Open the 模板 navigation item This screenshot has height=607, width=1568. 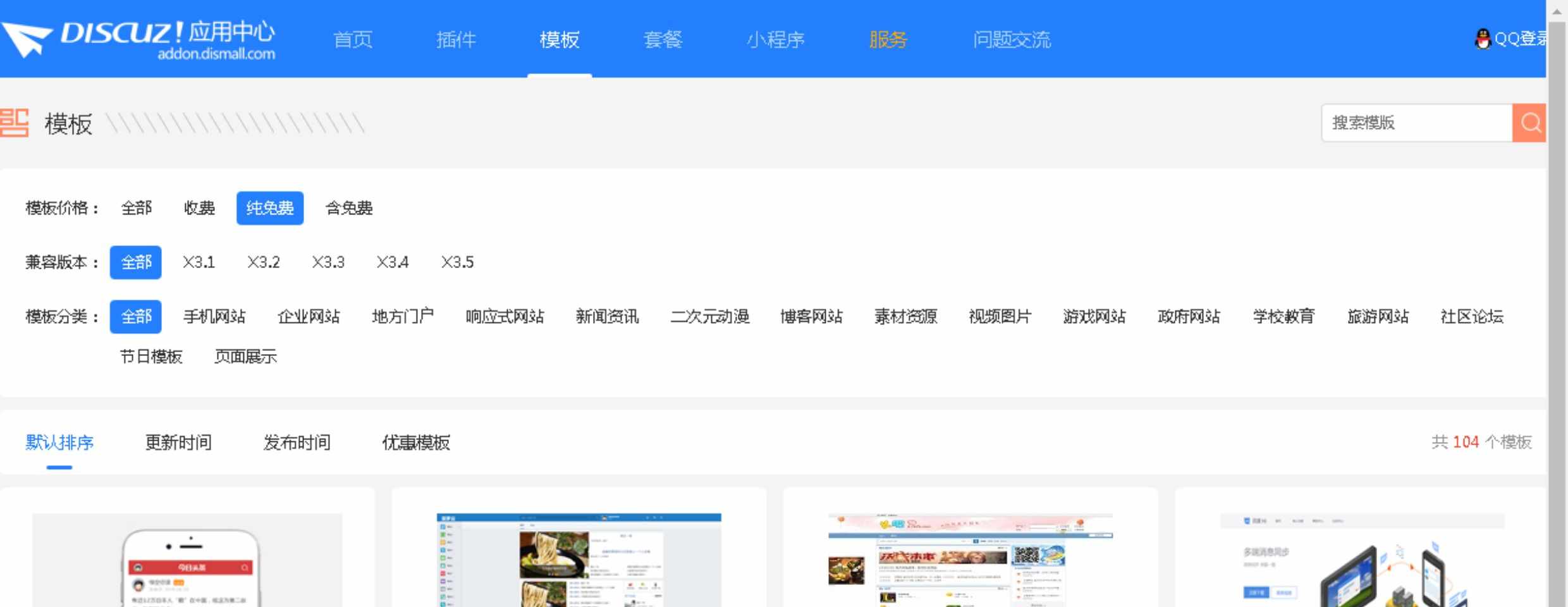click(x=560, y=40)
